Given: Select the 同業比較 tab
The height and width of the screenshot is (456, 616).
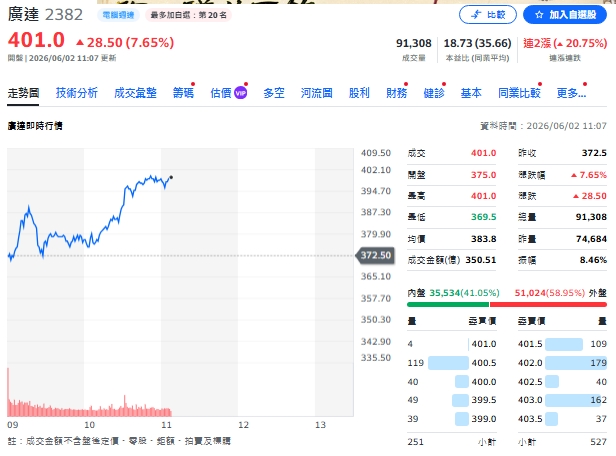Looking at the screenshot, I should click(519, 93).
